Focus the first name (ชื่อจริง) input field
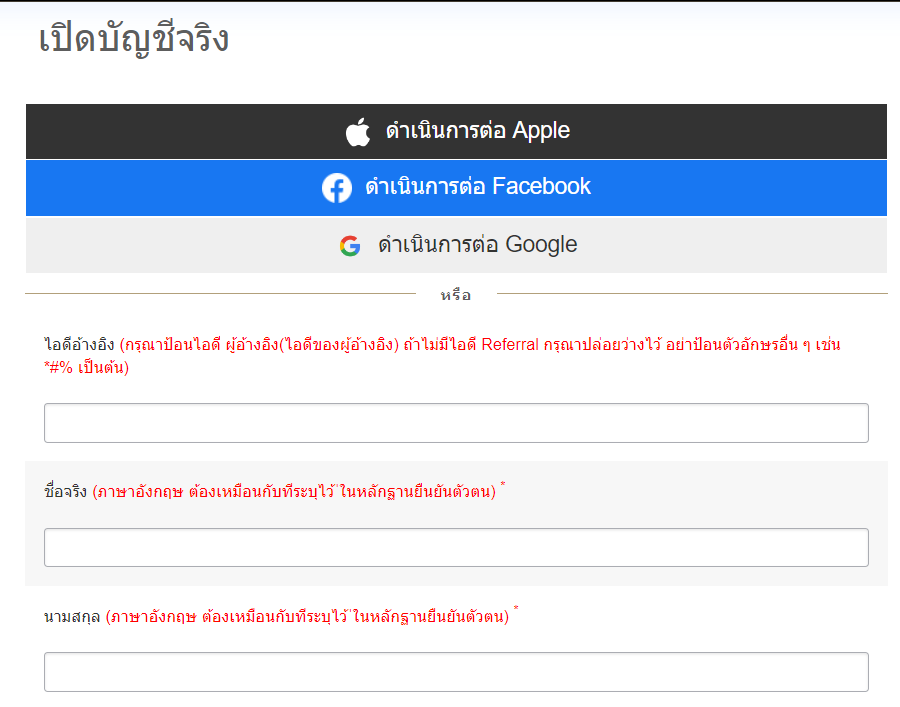The width and height of the screenshot is (900, 707). click(x=456, y=547)
